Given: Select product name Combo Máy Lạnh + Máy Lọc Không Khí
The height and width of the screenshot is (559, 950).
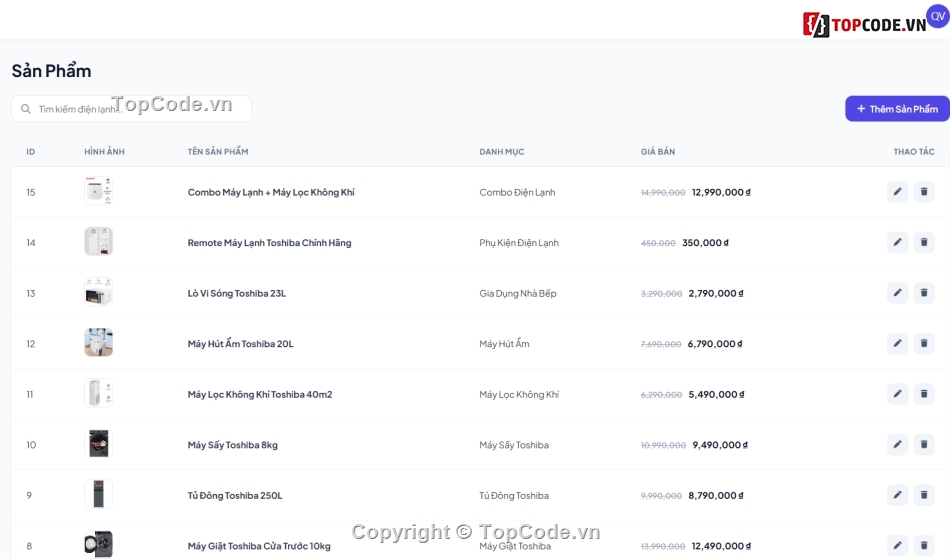Looking at the screenshot, I should [x=271, y=192].
